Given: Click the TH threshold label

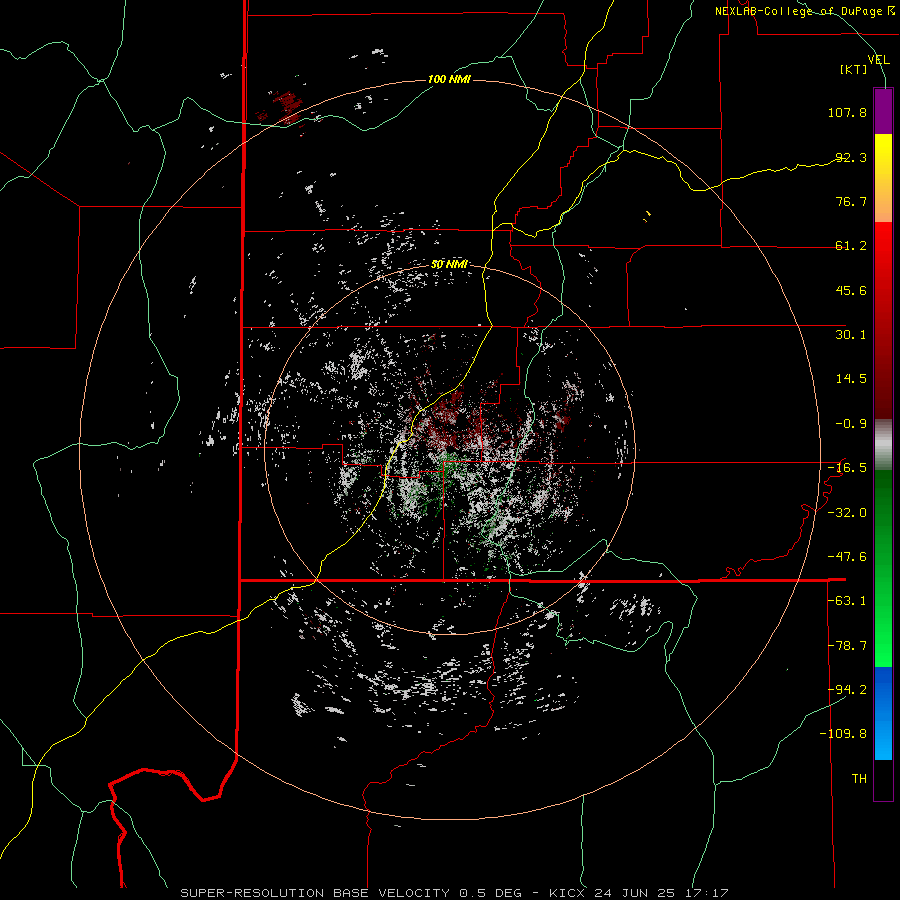Looking at the screenshot, I should point(859,779).
